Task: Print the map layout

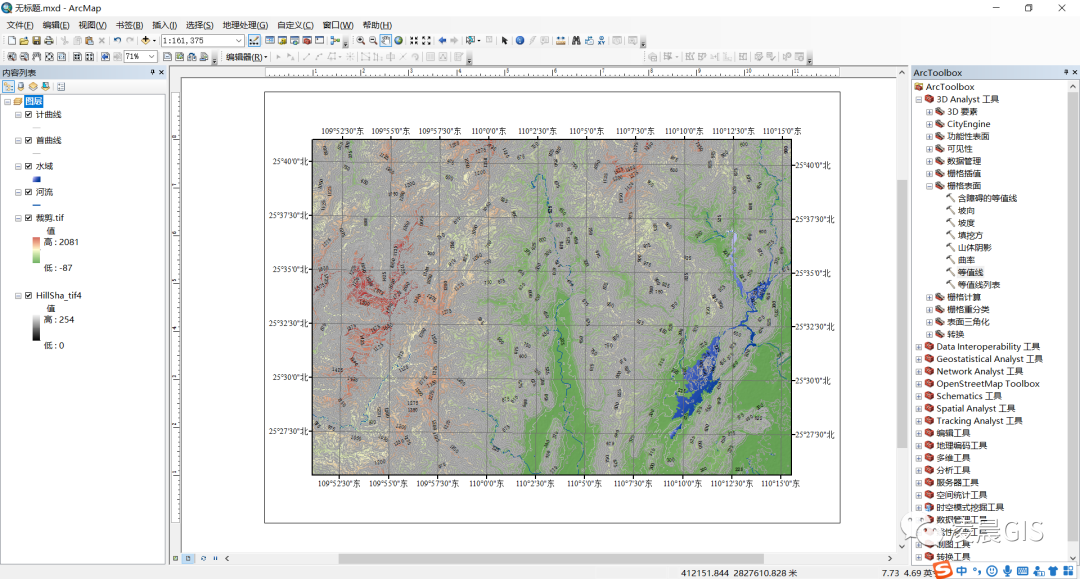Action: 49,41
